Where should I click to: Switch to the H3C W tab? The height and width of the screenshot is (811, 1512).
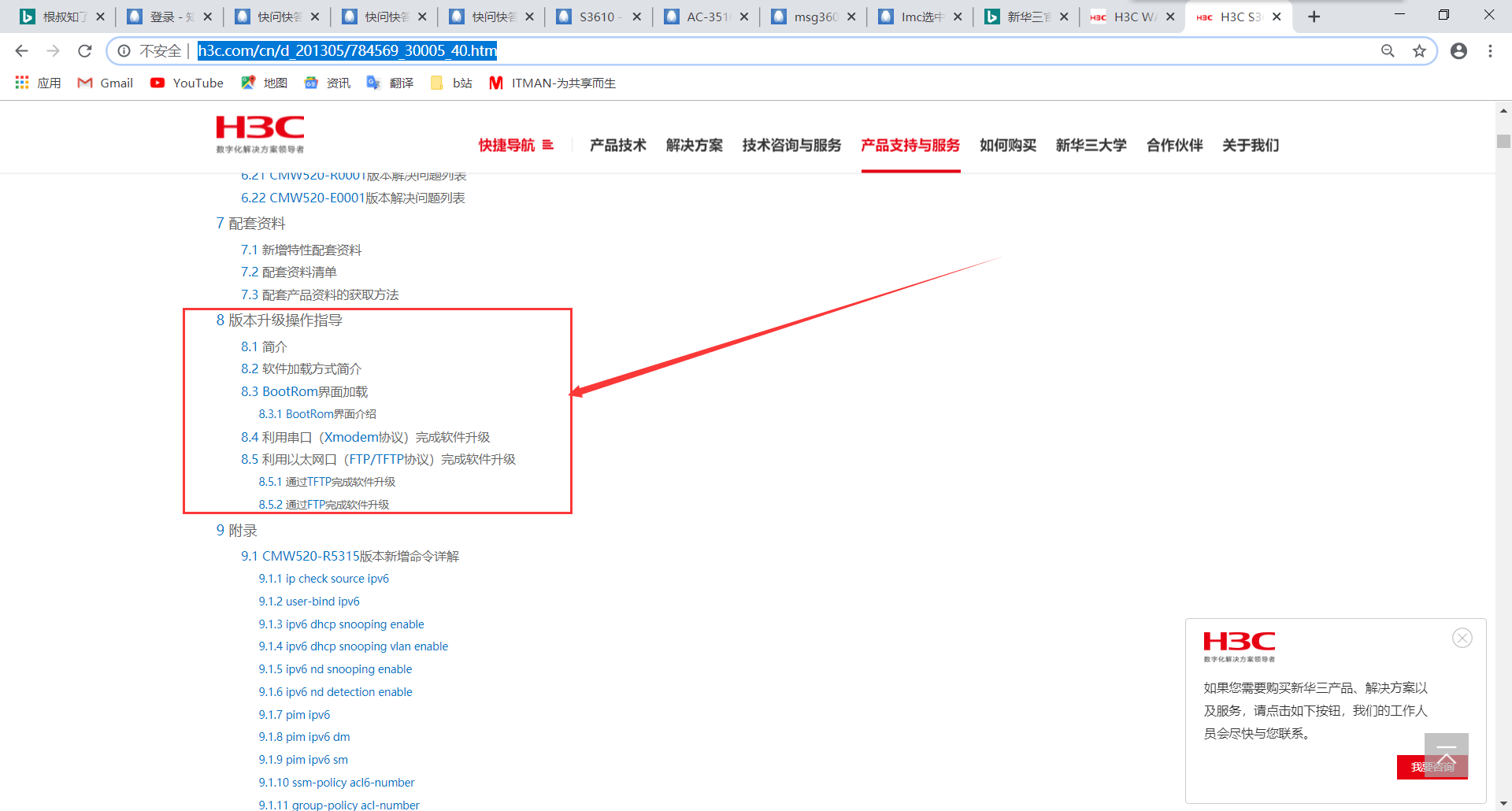coord(1134,17)
